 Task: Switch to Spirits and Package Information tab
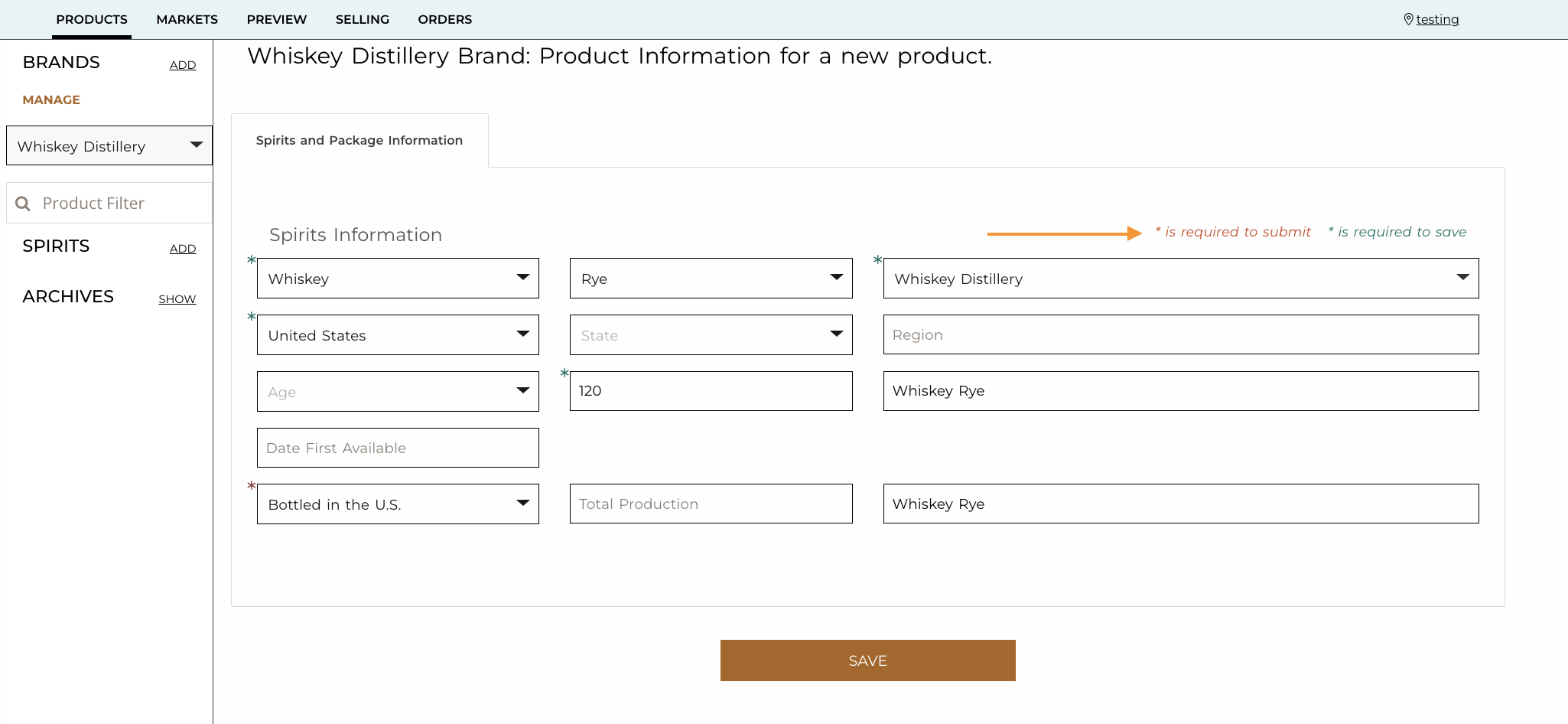pyautogui.click(x=359, y=140)
